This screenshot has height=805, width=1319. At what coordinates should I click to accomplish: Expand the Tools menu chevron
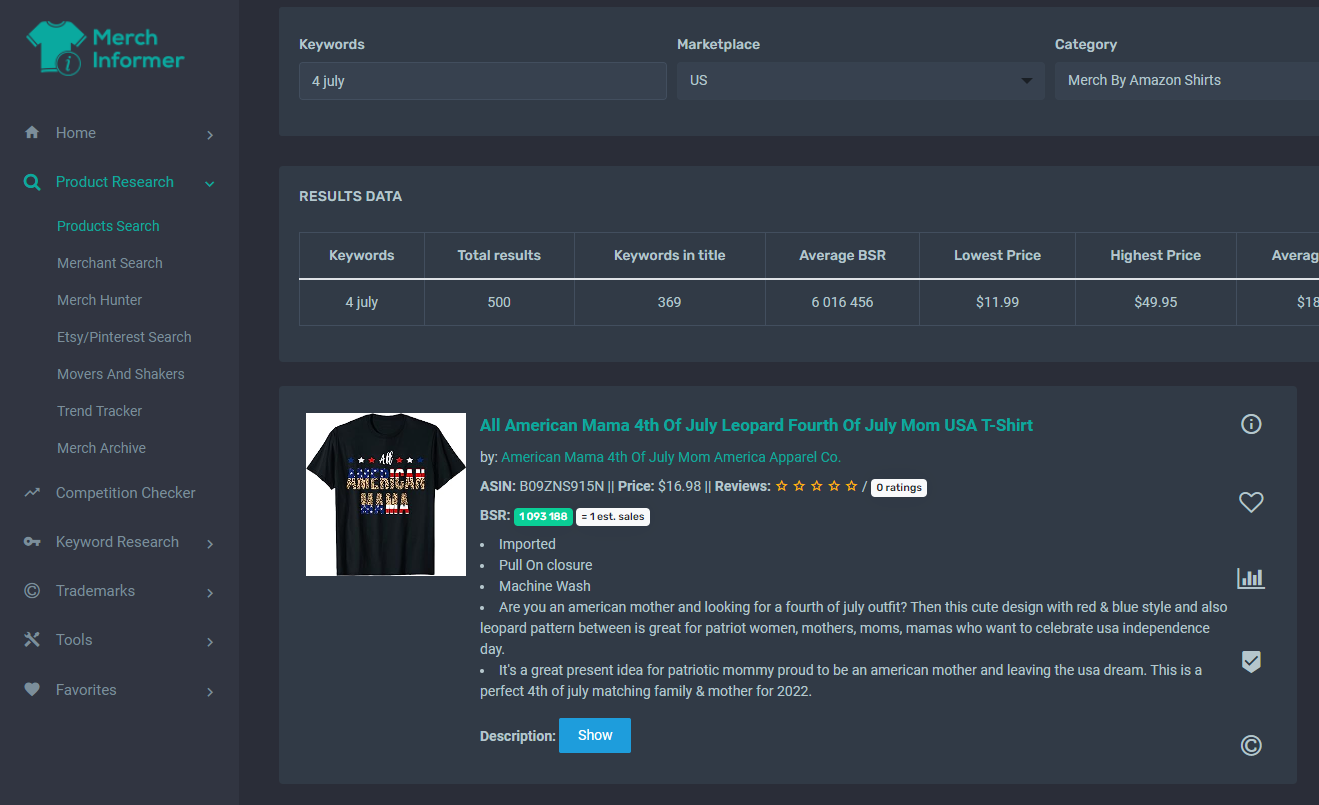210,642
